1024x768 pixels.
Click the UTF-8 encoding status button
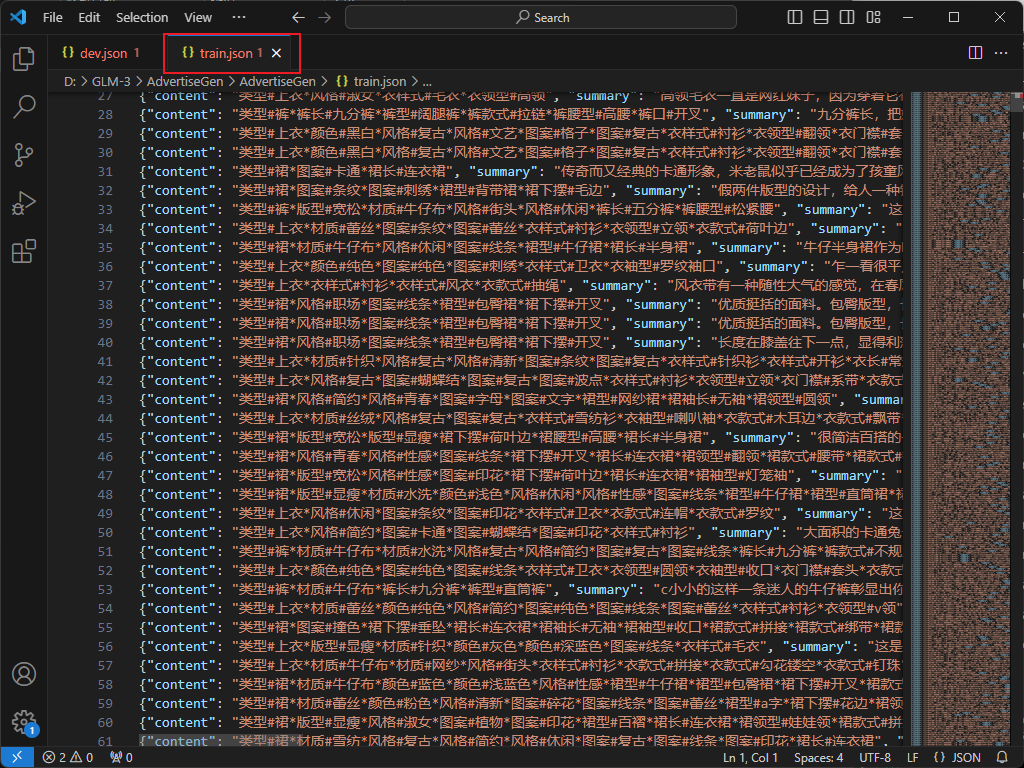pyautogui.click(x=874, y=758)
